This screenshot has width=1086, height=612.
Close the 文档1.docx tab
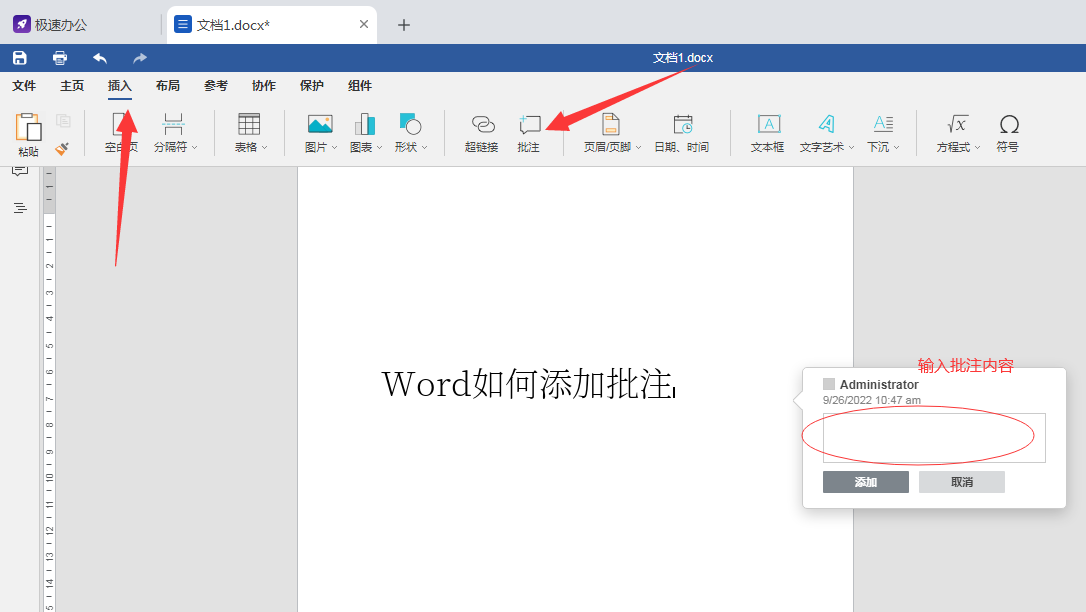click(x=364, y=24)
